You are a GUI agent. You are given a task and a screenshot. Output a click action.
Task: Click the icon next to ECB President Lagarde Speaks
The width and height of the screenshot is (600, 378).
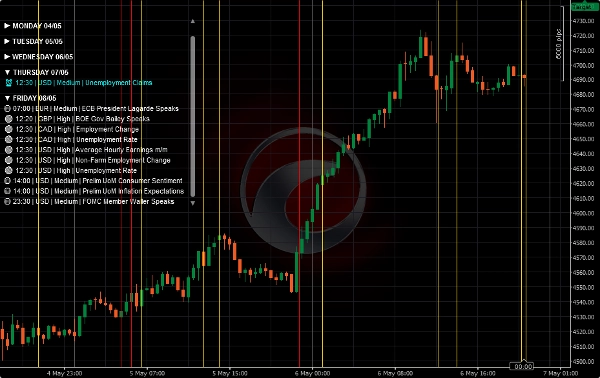7,109
